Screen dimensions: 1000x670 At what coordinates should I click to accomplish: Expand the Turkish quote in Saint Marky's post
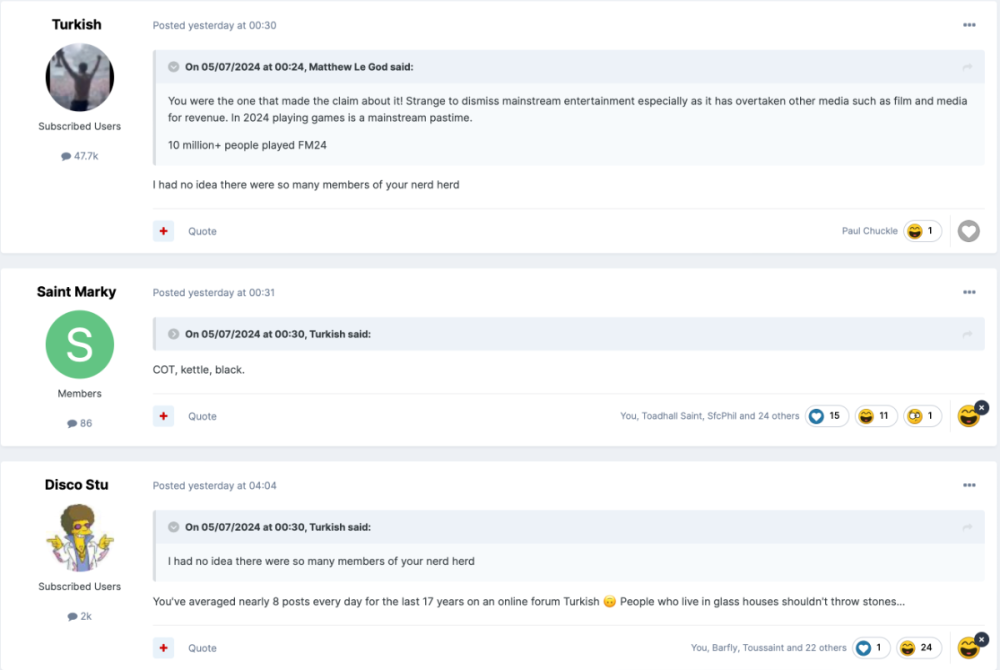coord(174,334)
